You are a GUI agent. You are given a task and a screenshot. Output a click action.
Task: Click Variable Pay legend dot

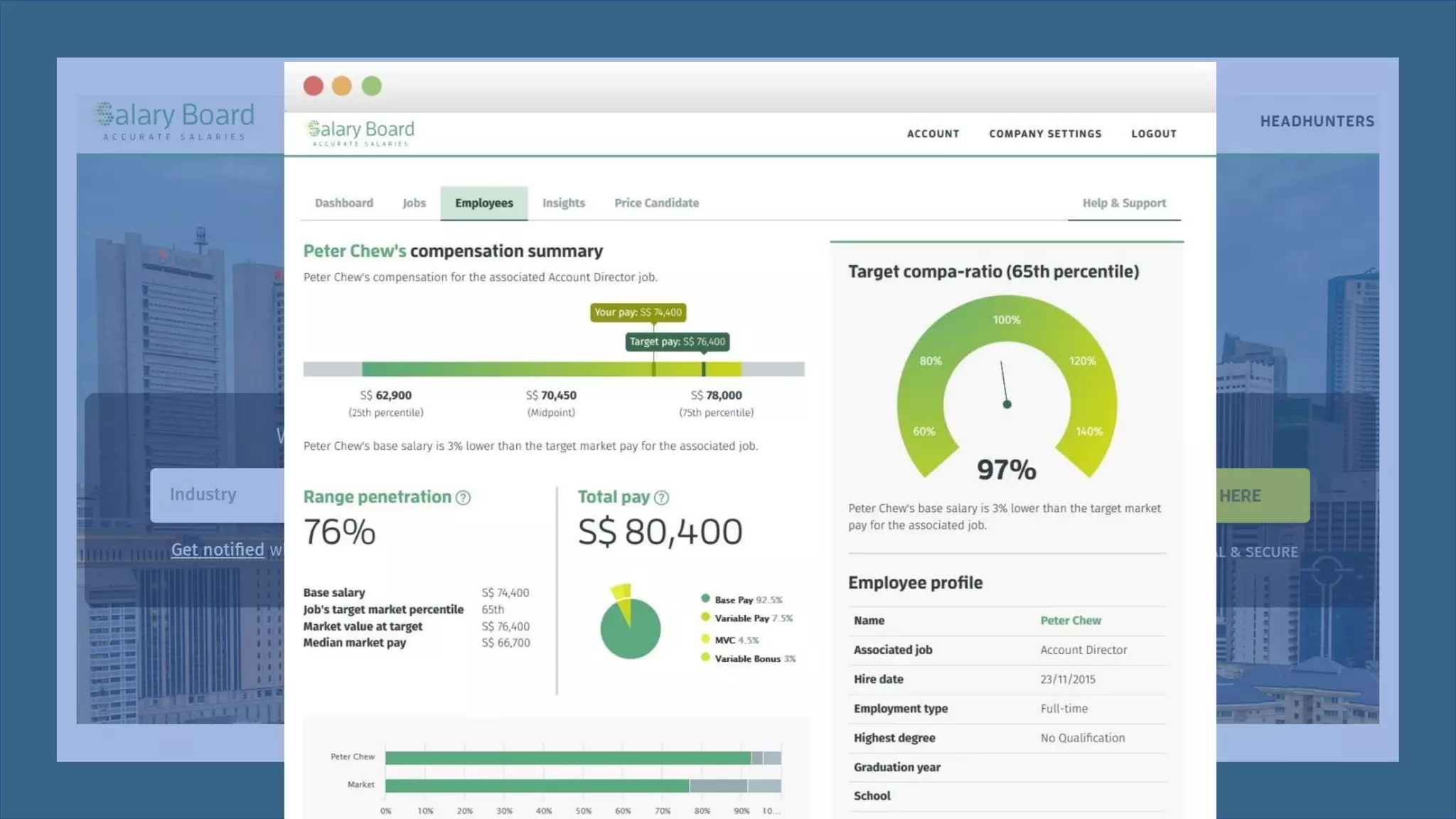[705, 617]
